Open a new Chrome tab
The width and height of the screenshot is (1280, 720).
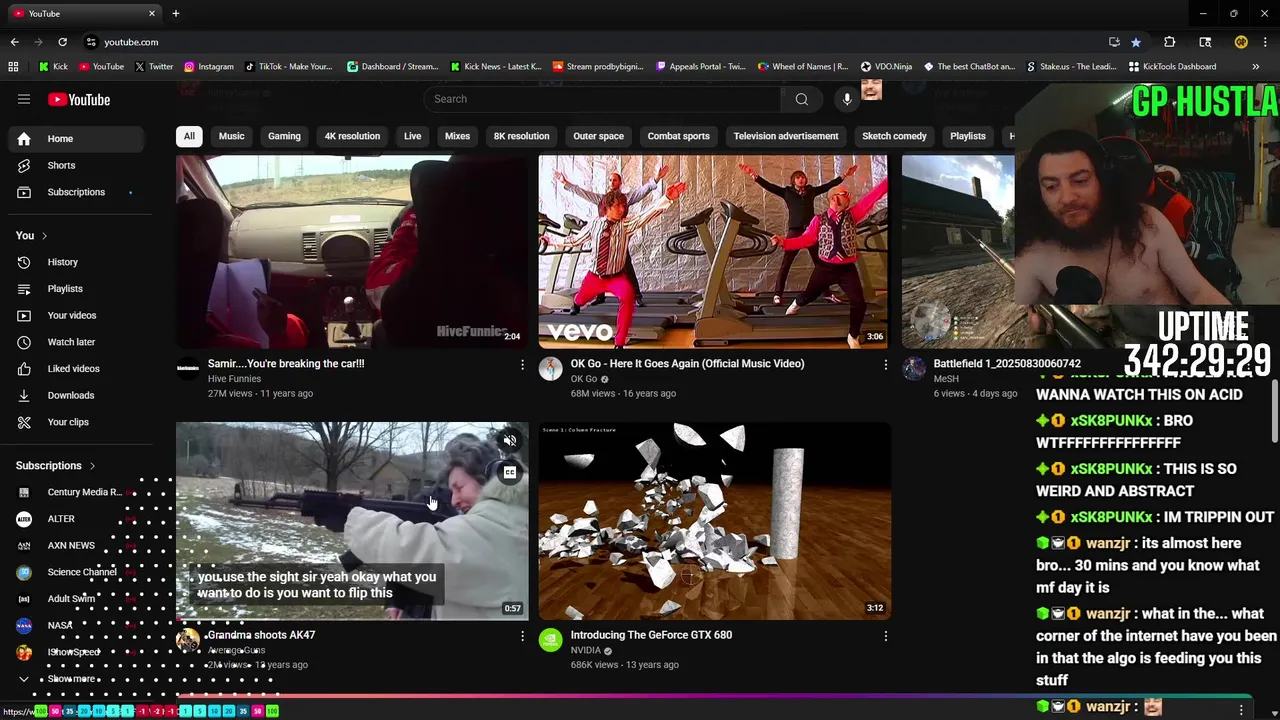point(175,14)
